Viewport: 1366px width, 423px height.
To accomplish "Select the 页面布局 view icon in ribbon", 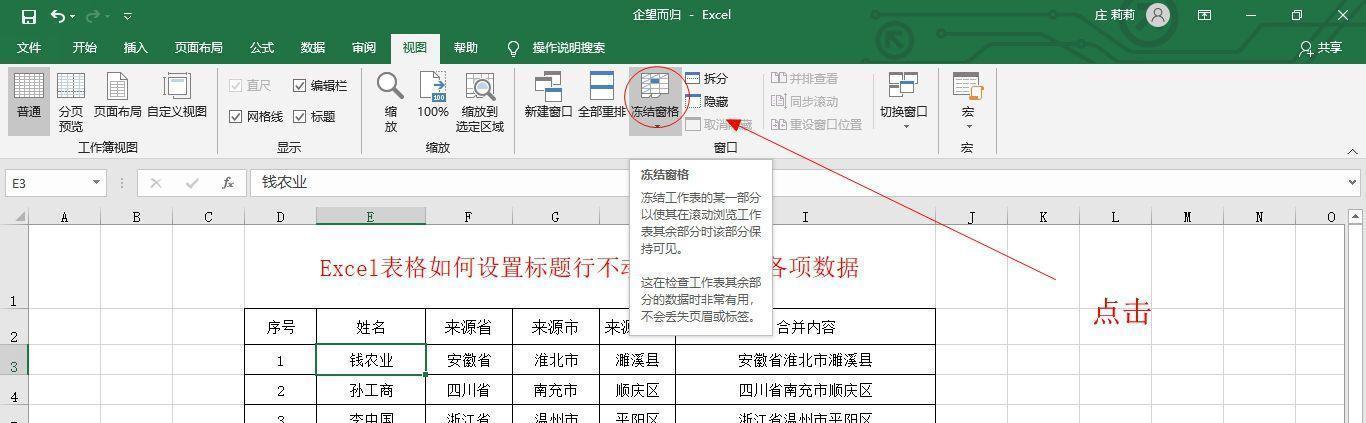I will tap(117, 96).
